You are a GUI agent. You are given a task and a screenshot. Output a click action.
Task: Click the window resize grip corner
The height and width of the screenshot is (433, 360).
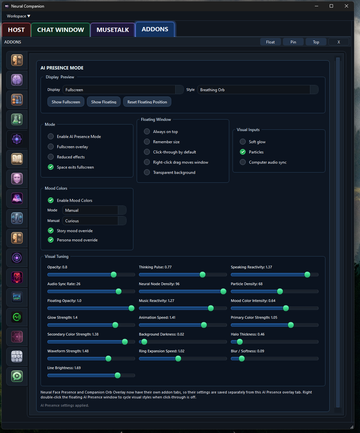351,427
